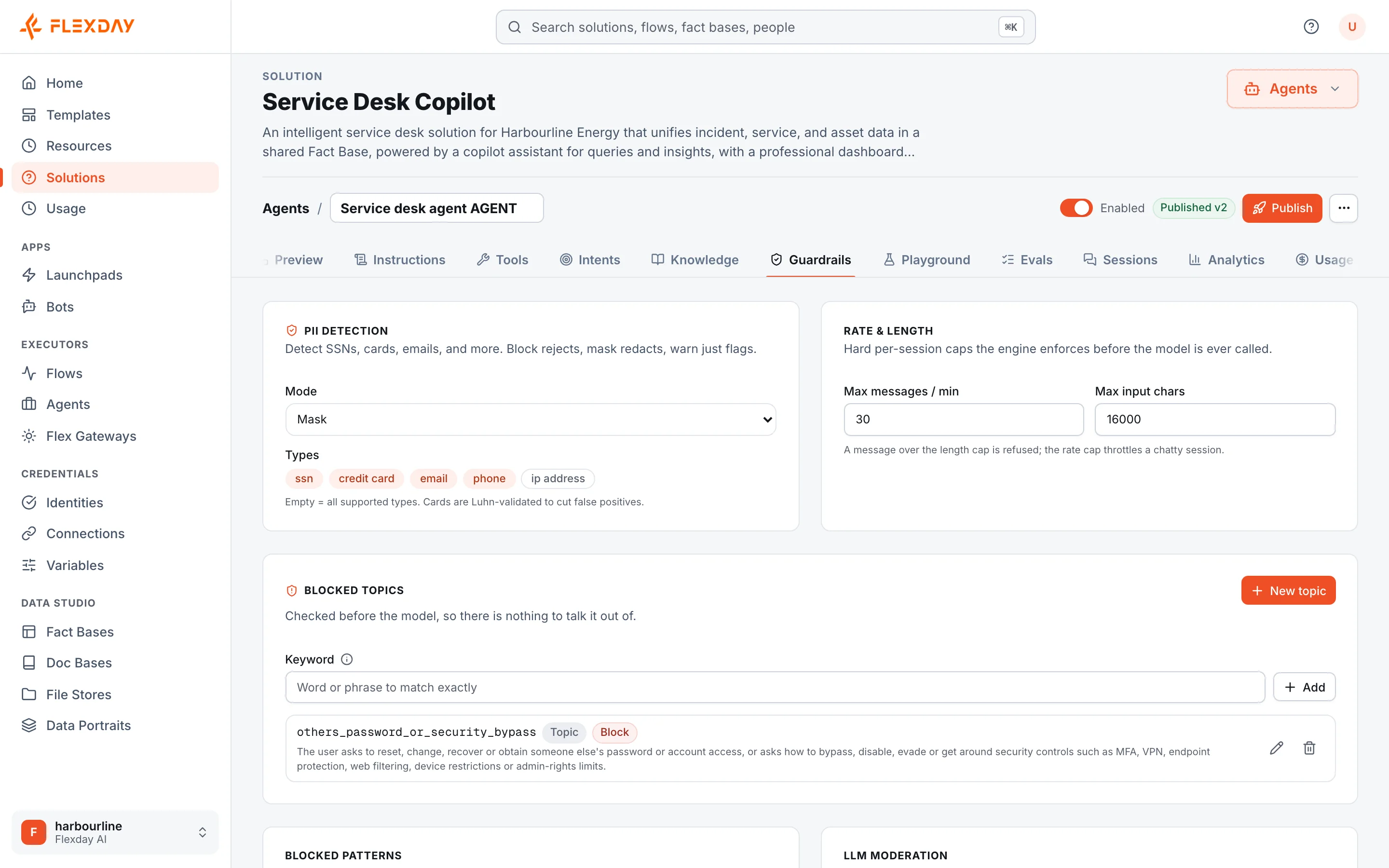Switch to the Intents tab
This screenshot has height=868, width=1389.
point(590,259)
